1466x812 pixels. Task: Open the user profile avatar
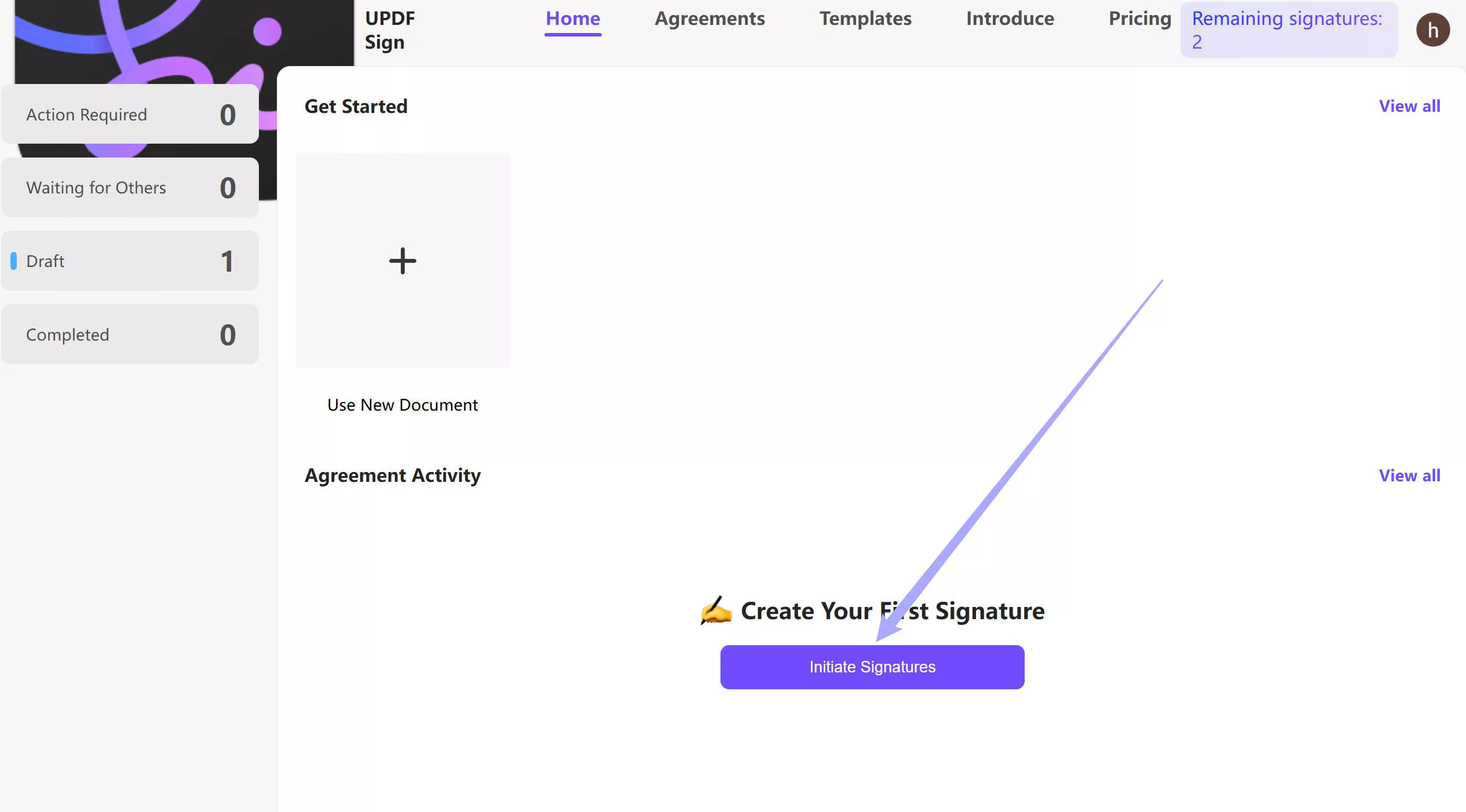click(1432, 30)
